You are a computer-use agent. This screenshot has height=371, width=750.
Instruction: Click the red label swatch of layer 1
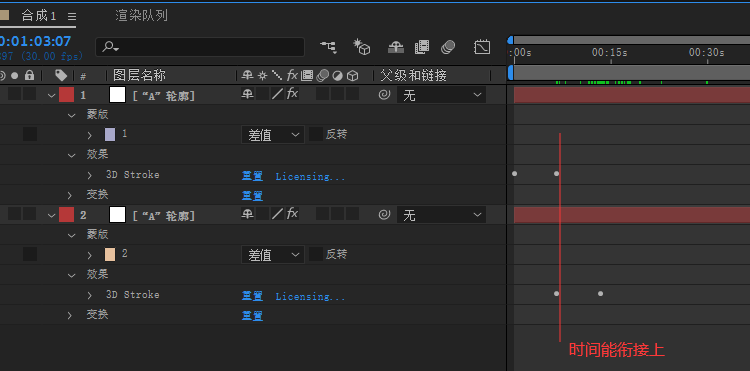click(x=66, y=95)
